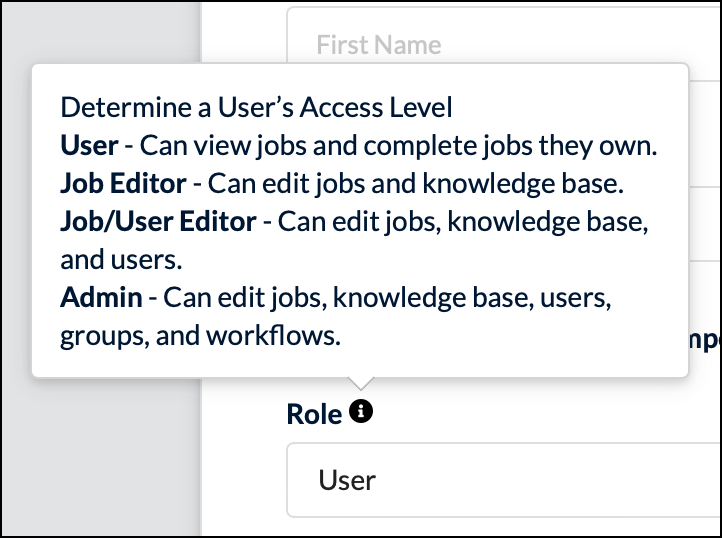Click the Role info icon
The height and width of the screenshot is (538, 722).
tap(361, 411)
